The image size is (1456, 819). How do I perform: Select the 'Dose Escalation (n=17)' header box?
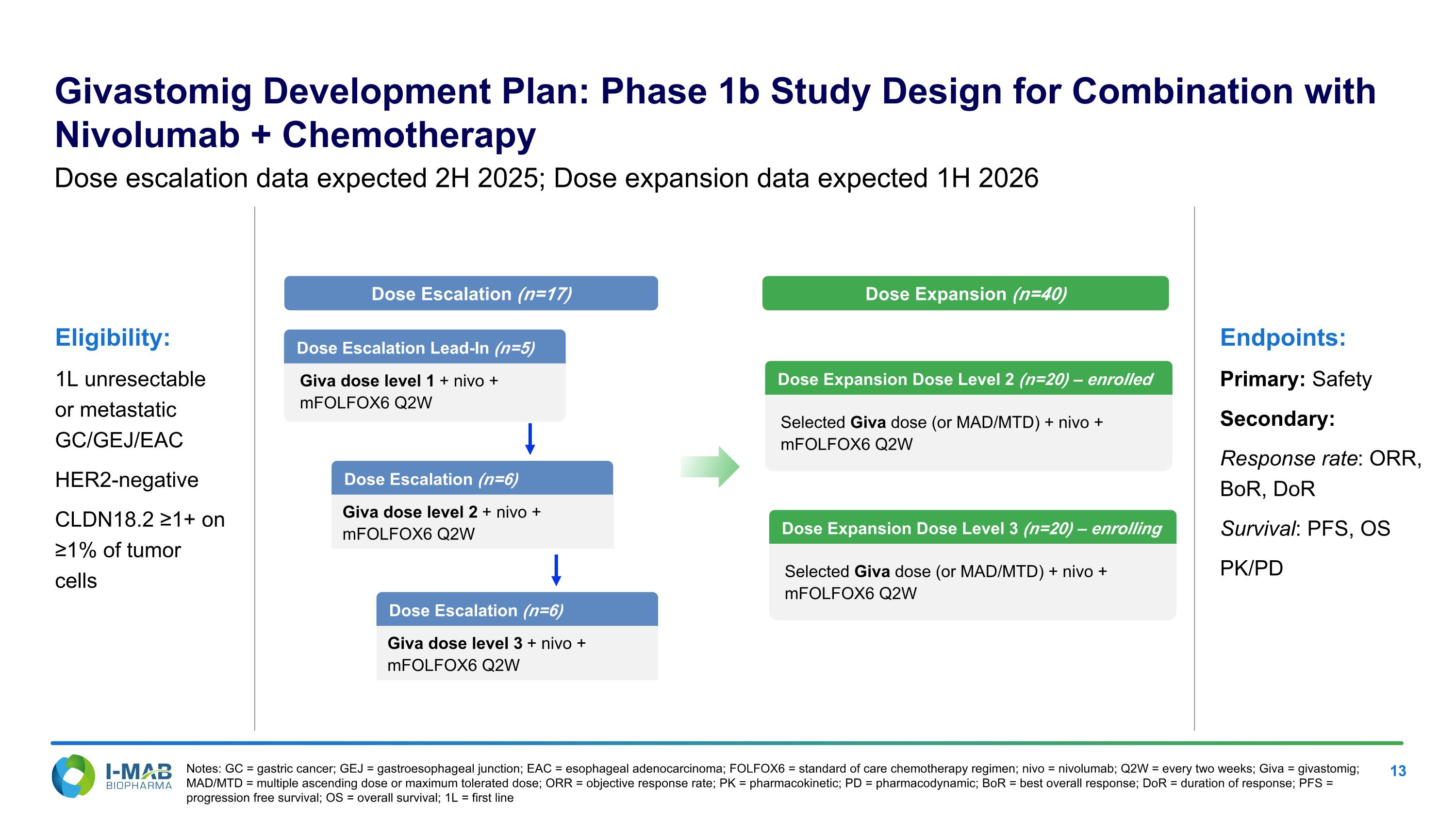(471, 293)
